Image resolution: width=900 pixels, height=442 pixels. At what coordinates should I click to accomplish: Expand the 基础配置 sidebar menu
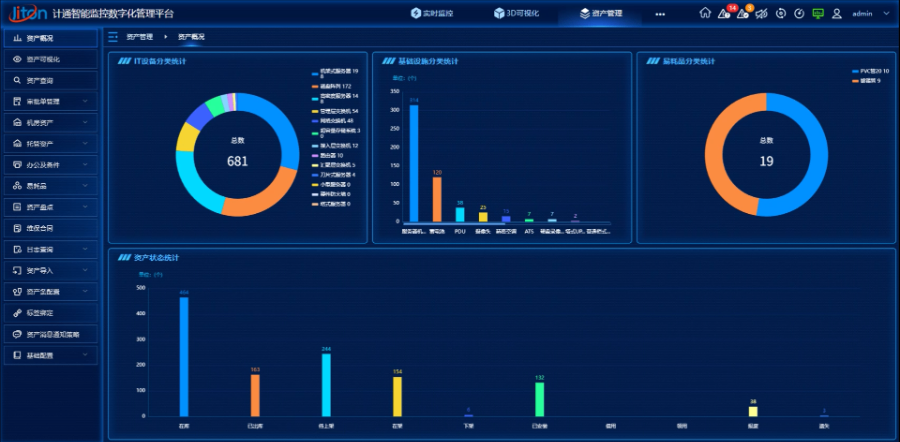tap(50, 355)
